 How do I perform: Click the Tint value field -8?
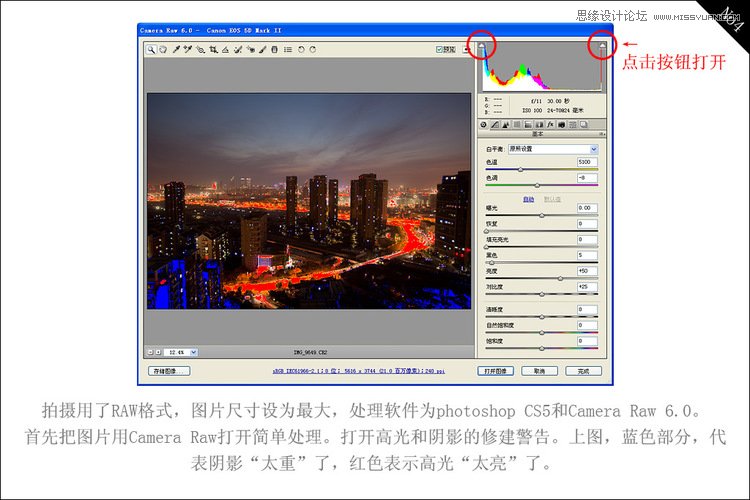587,178
